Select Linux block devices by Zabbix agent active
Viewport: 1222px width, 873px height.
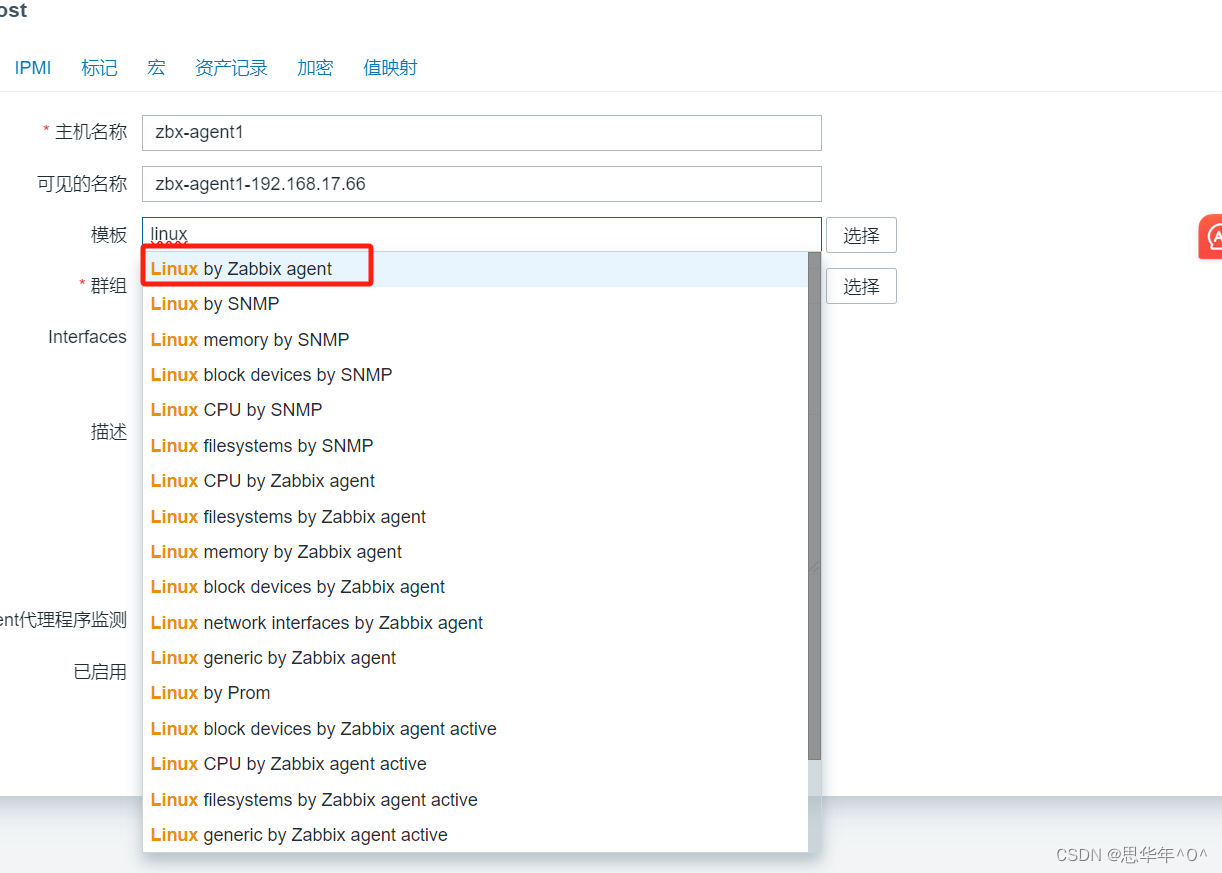tap(475, 729)
